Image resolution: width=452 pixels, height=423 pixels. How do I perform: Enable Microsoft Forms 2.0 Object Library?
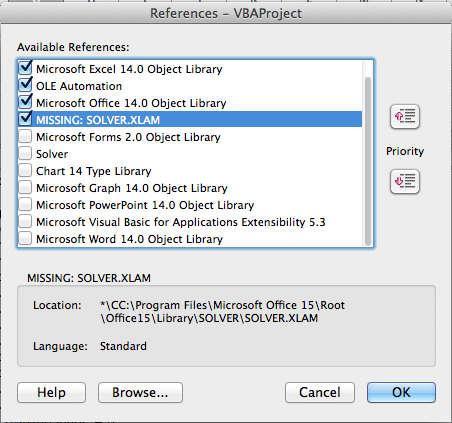tap(25, 136)
